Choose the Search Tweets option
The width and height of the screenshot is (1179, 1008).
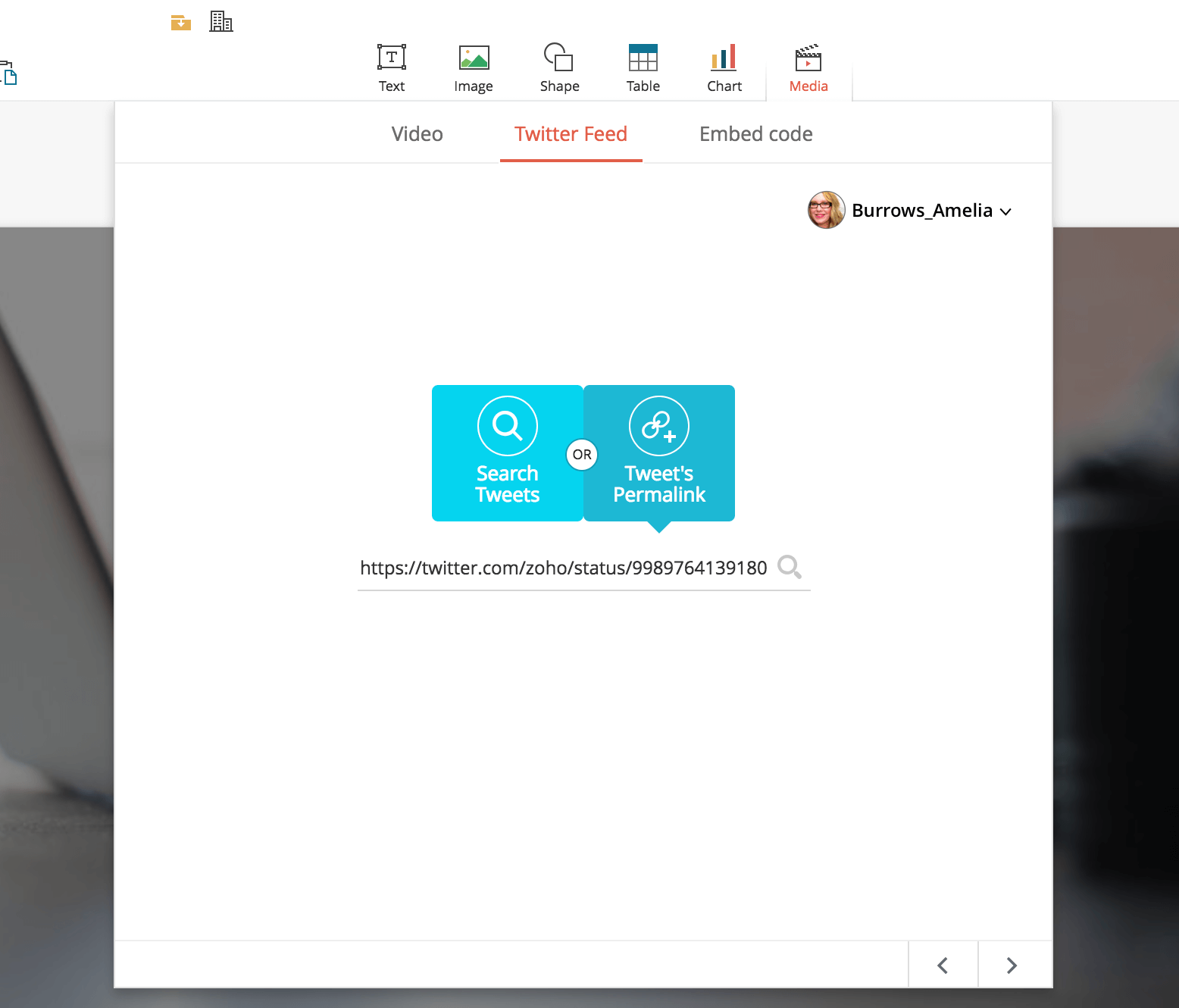point(508,453)
